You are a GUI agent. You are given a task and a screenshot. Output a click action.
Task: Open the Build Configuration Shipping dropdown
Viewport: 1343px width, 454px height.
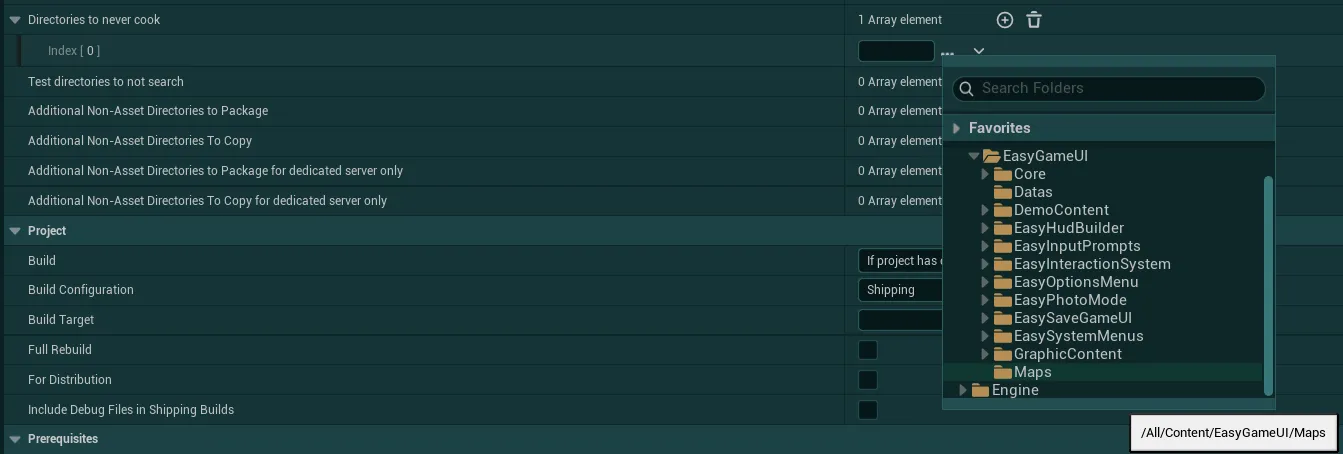click(x=901, y=290)
